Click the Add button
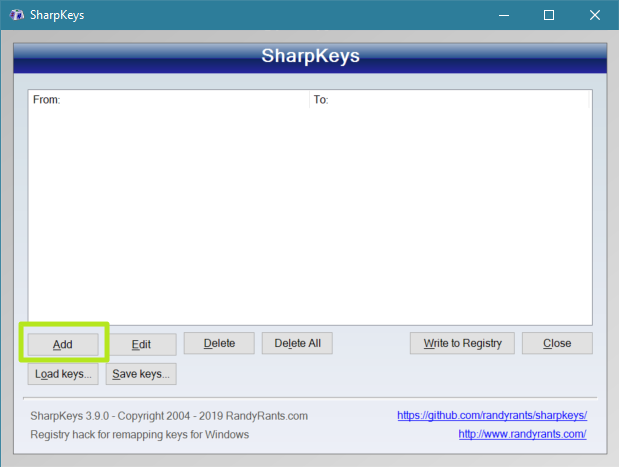This screenshot has height=467, width=619. (x=63, y=344)
